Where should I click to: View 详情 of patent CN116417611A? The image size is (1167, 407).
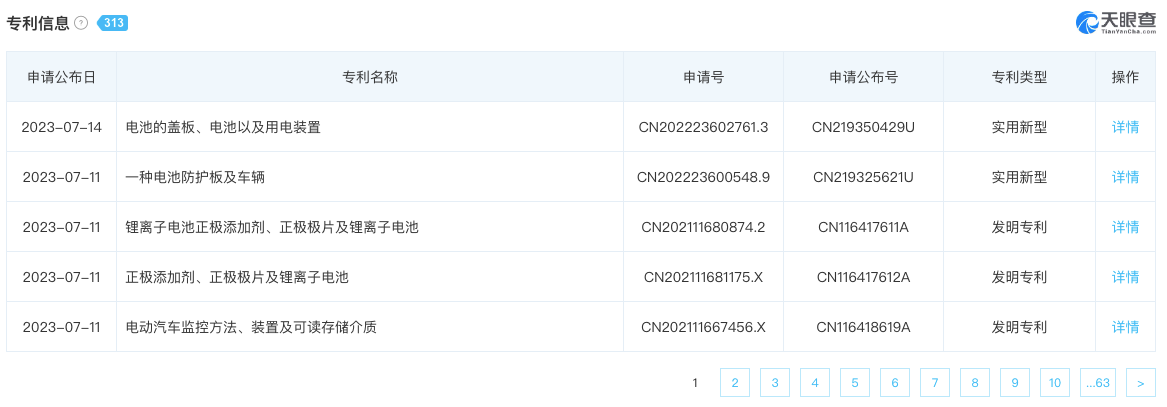(x=1125, y=227)
